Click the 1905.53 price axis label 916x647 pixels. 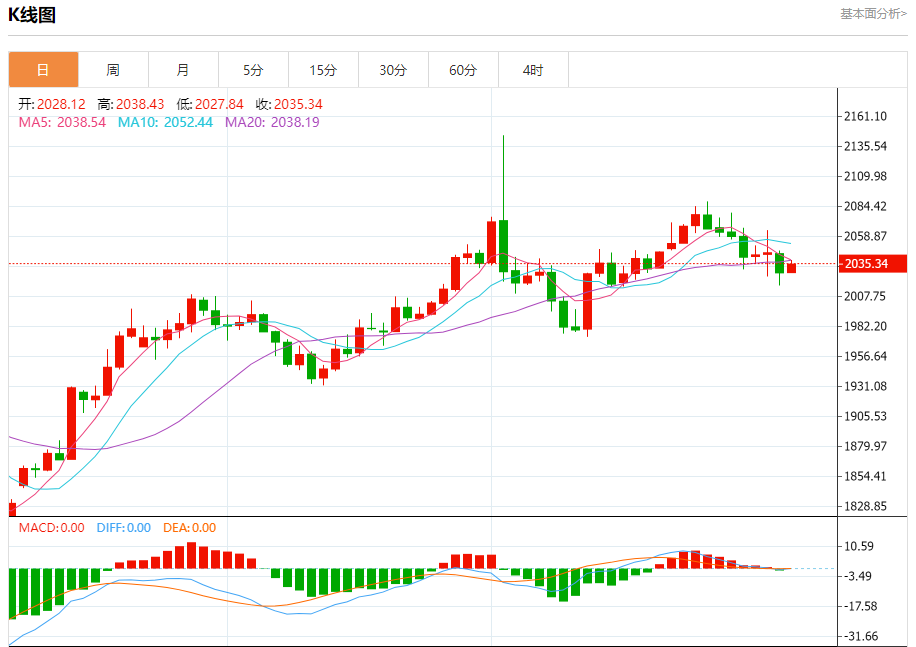pos(865,416)
